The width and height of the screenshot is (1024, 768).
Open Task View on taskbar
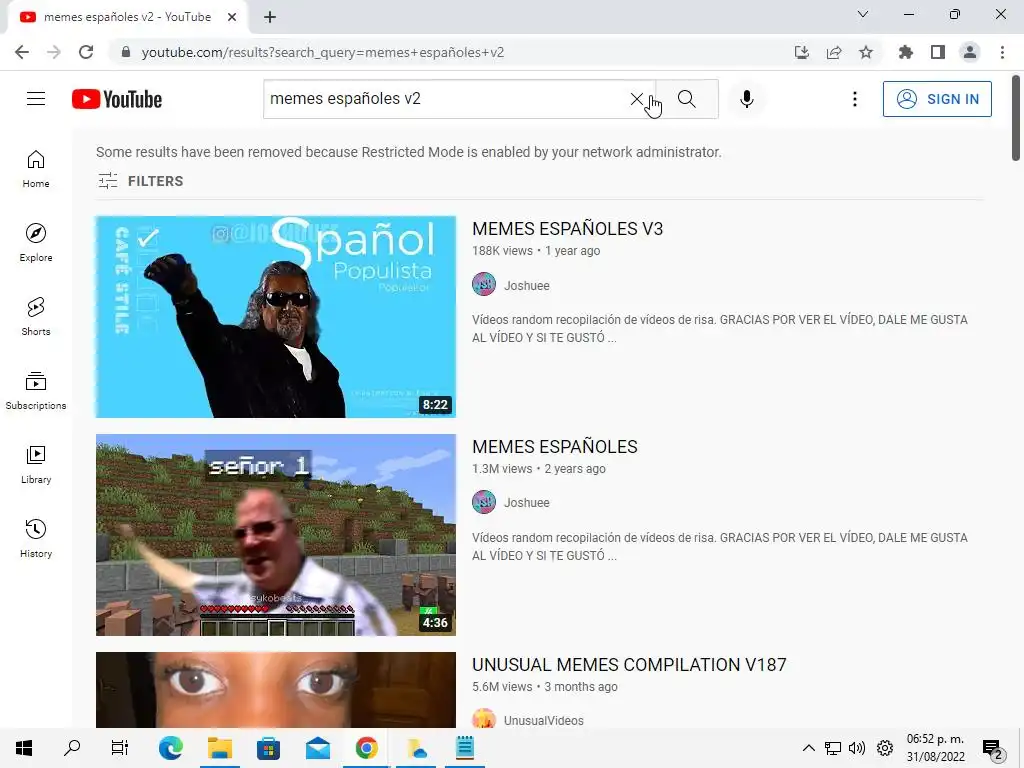(x=120, y=748)
